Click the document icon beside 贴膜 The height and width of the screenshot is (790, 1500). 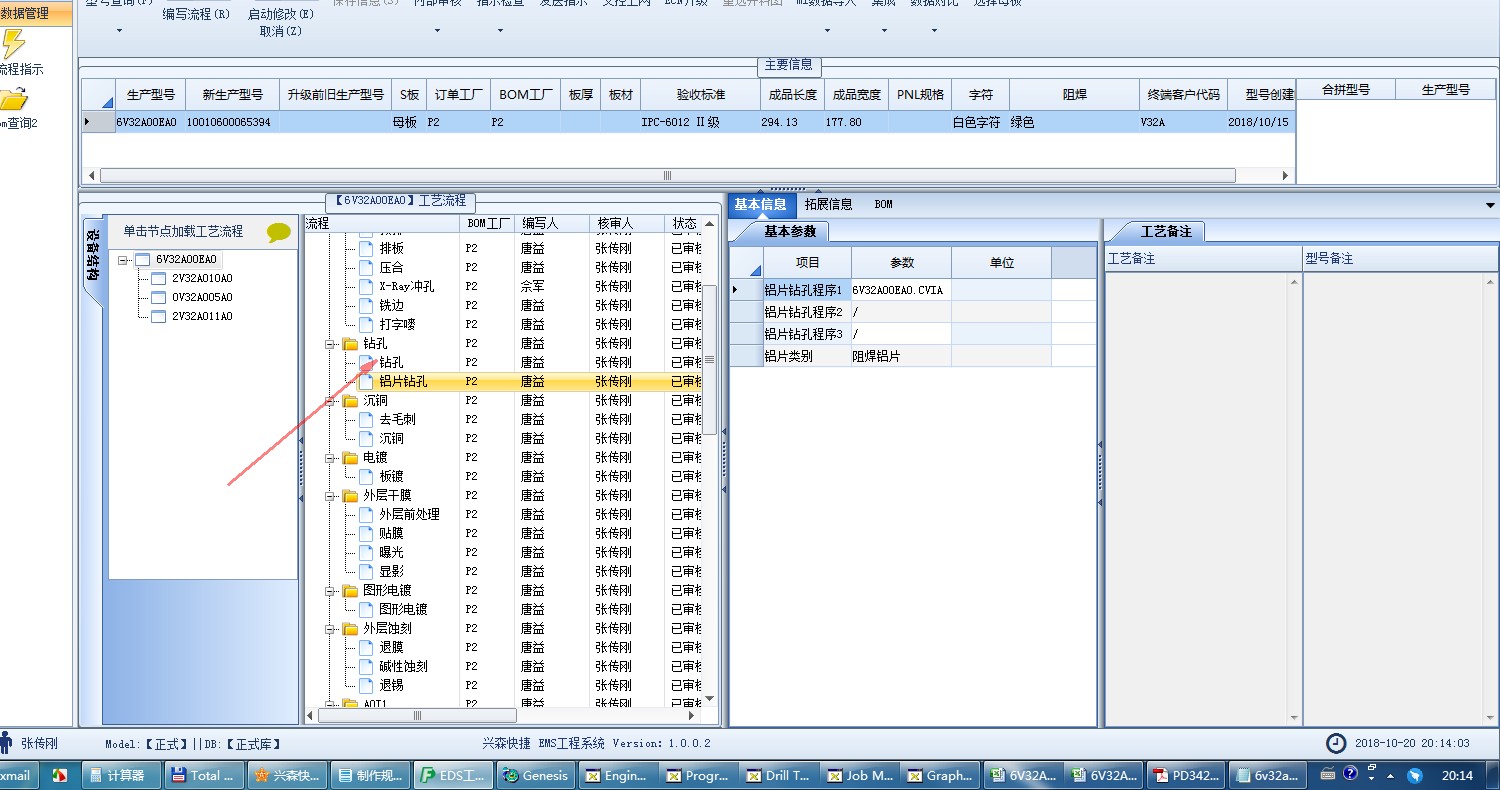pos(365,533)
